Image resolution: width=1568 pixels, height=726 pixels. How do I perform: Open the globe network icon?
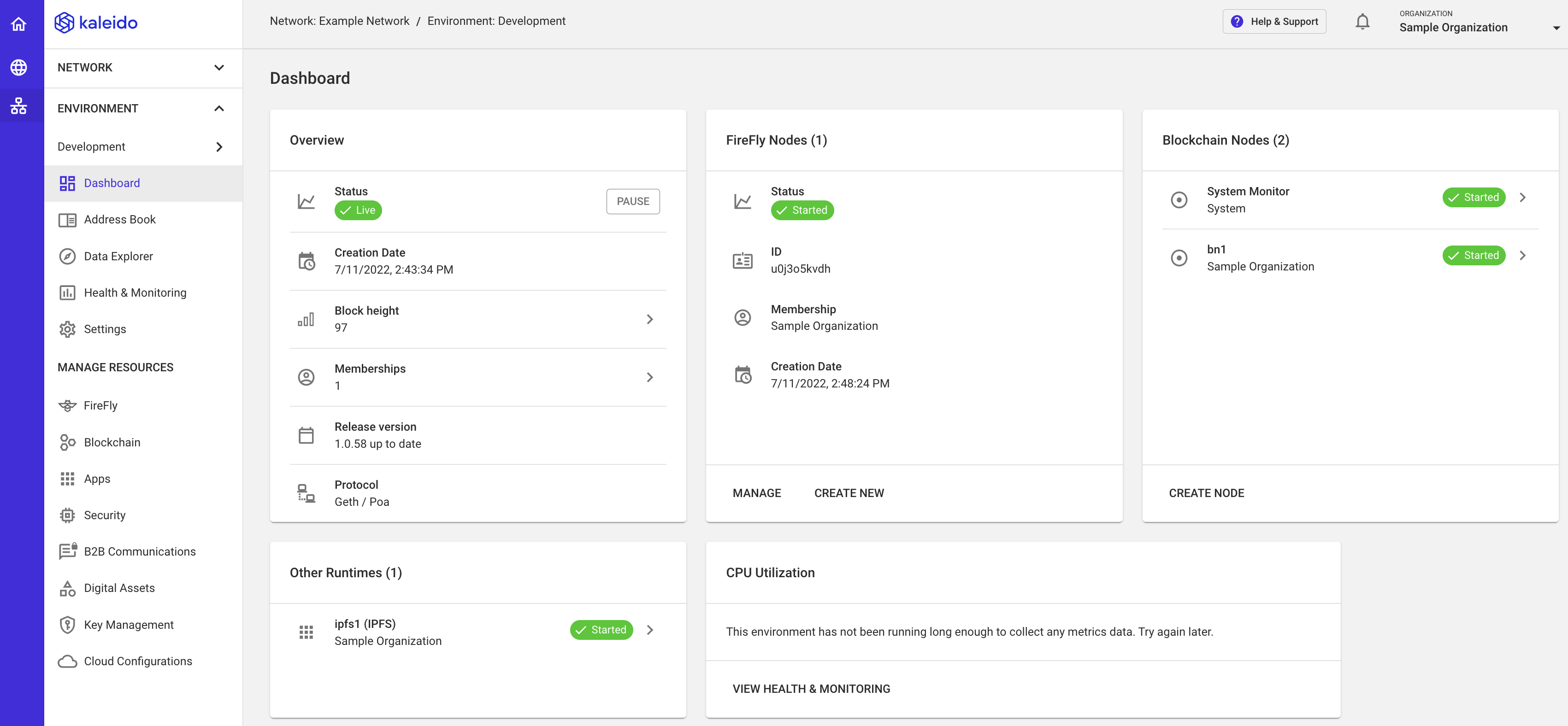click(x=19, y=67)
